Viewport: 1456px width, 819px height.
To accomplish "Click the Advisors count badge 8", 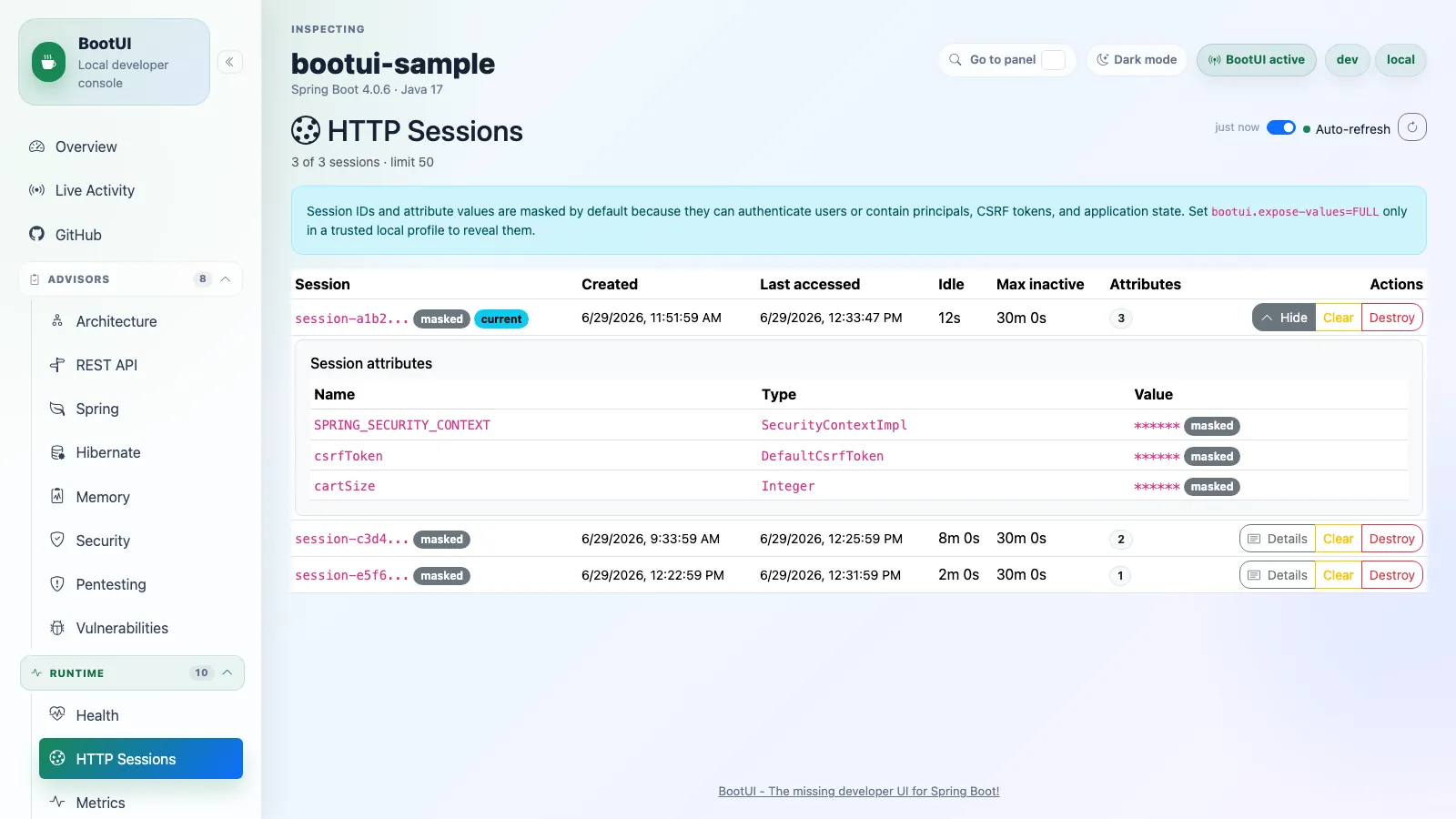I will click(x=202, y=279).
